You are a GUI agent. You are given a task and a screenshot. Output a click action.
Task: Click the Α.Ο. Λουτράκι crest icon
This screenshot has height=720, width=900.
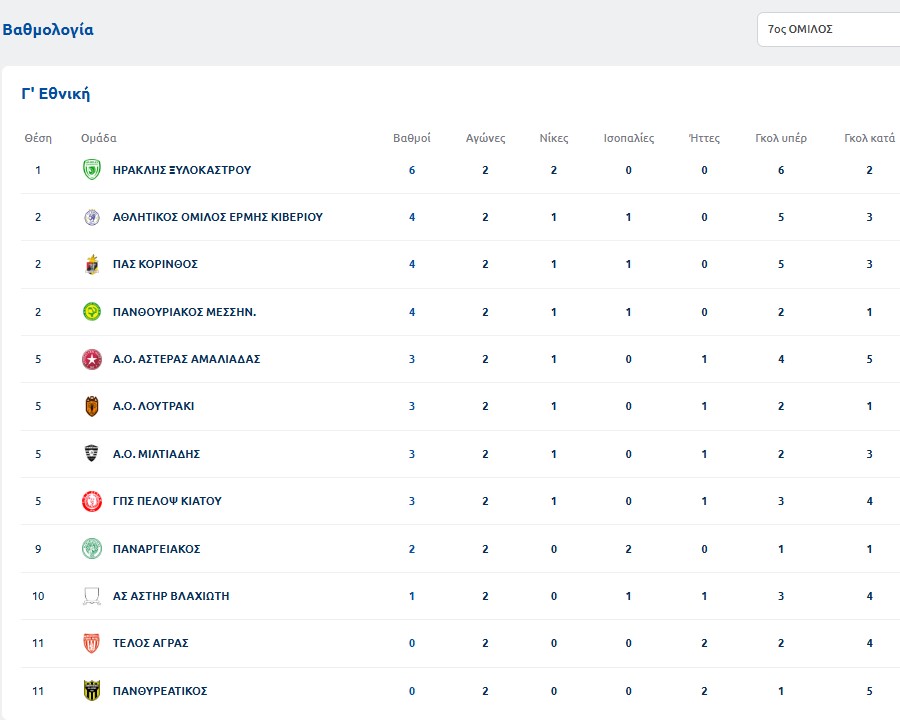click(92, 407)
